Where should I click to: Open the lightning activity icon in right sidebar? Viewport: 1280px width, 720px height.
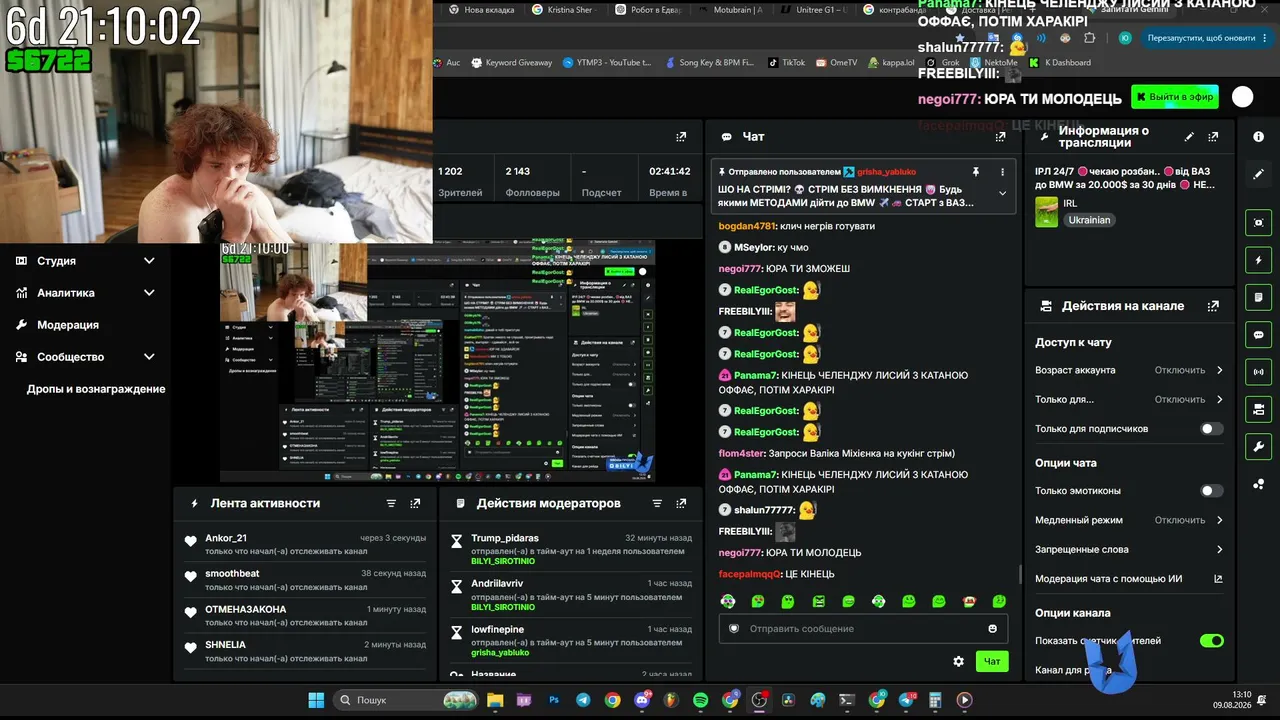click(1258, 260)
